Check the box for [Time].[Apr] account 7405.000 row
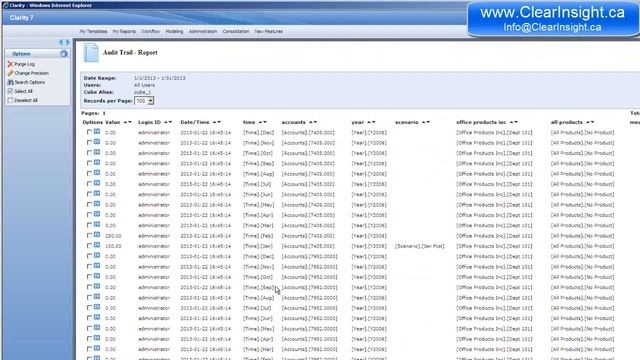Viewport: 640px width, 360px height. point(89,215)
